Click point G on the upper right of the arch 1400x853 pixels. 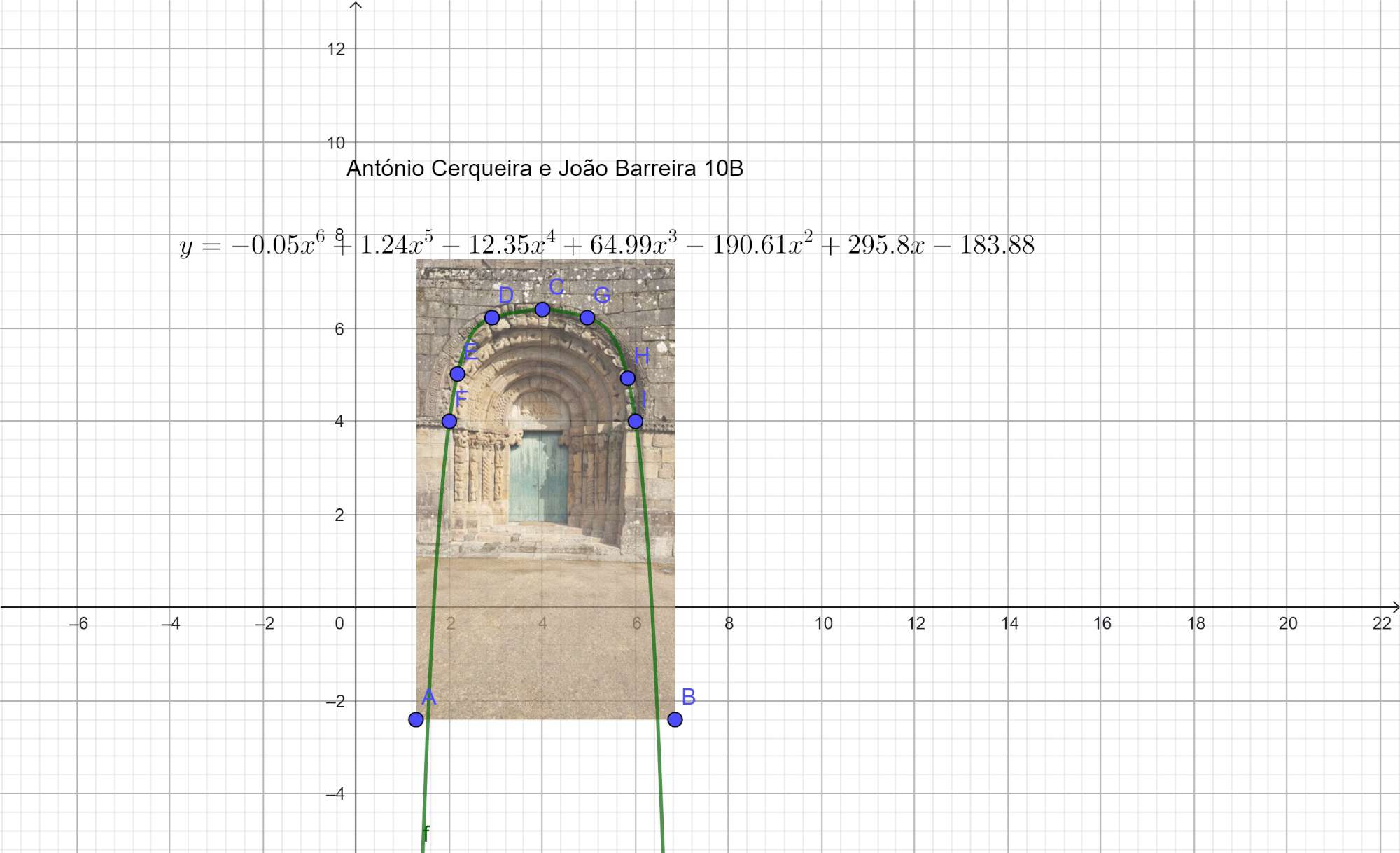[x=587, y=318]
